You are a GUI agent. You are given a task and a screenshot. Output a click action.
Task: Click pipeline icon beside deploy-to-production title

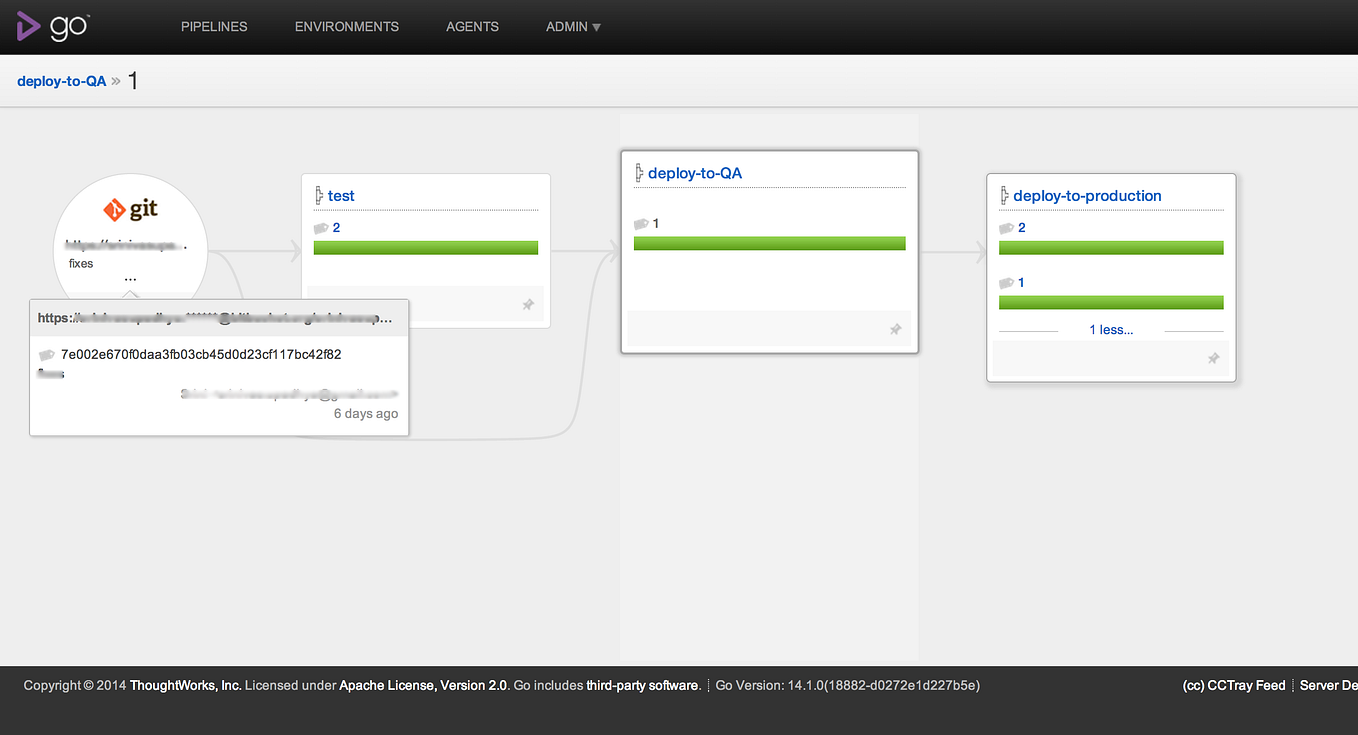1004,196
